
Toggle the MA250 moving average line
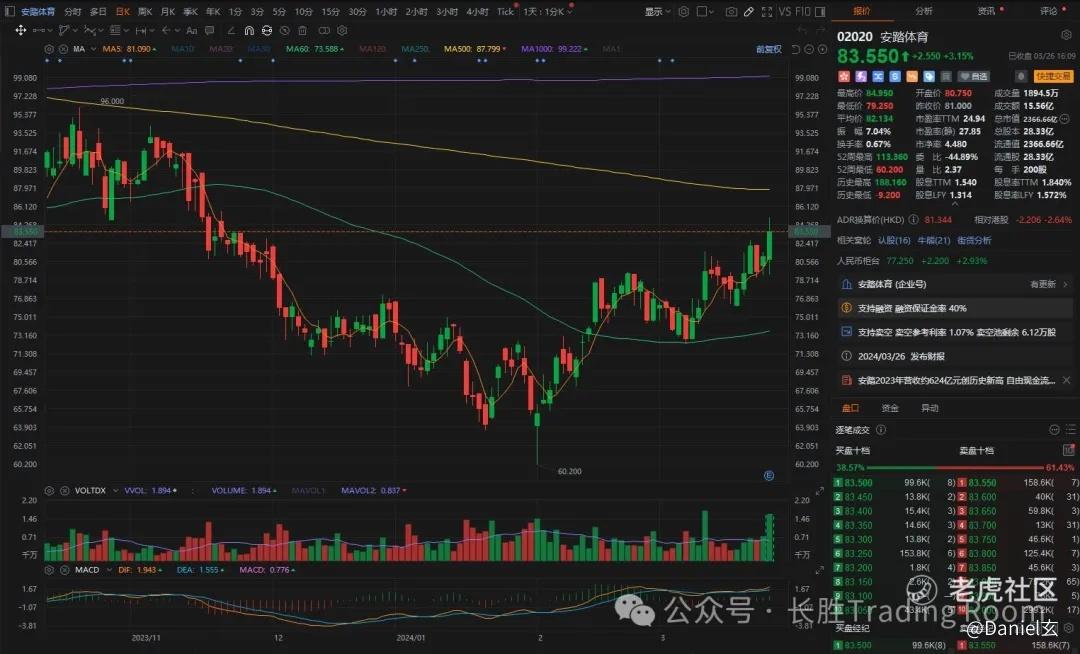coord(415,49)
